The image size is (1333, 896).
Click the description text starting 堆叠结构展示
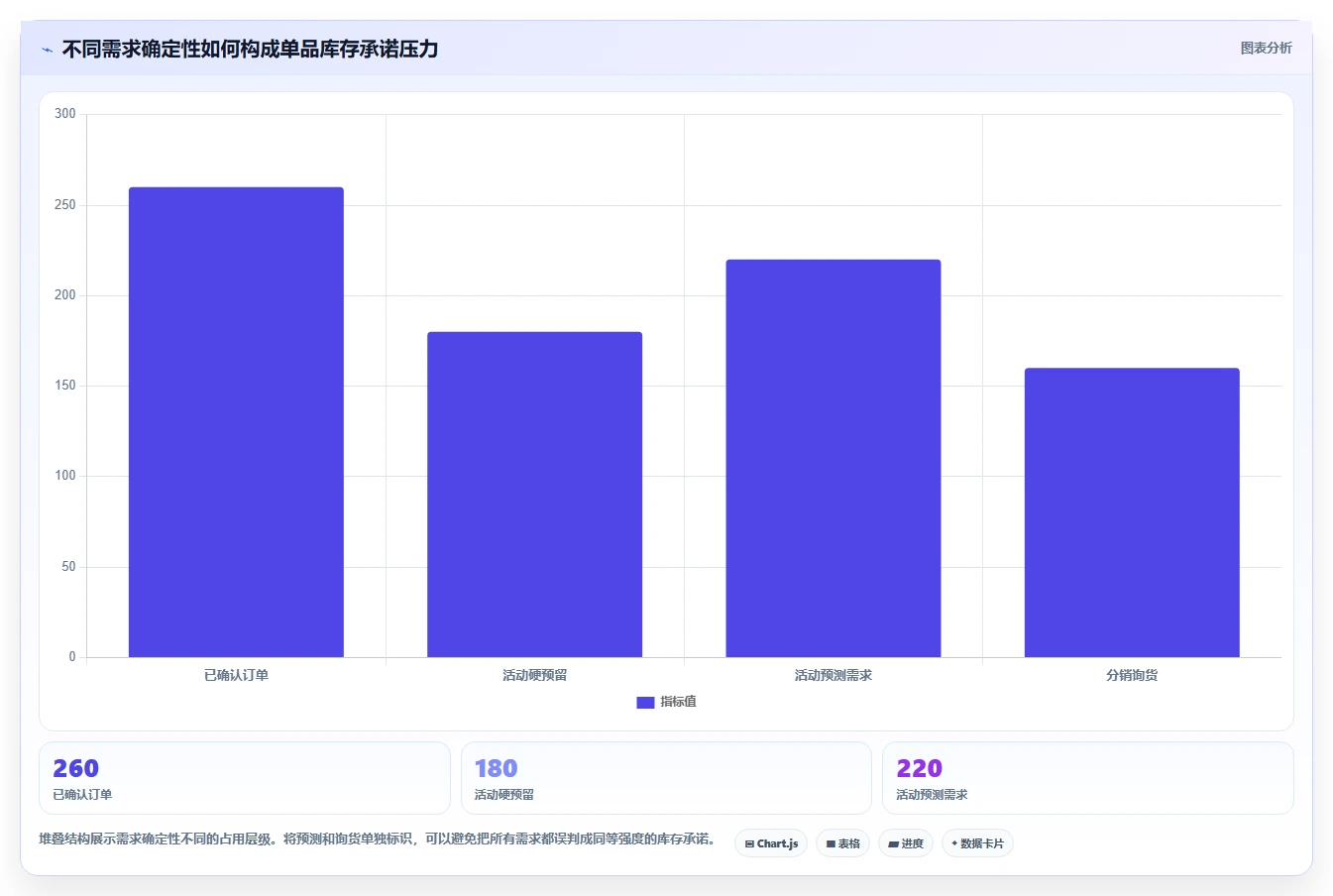coord(377,839)
